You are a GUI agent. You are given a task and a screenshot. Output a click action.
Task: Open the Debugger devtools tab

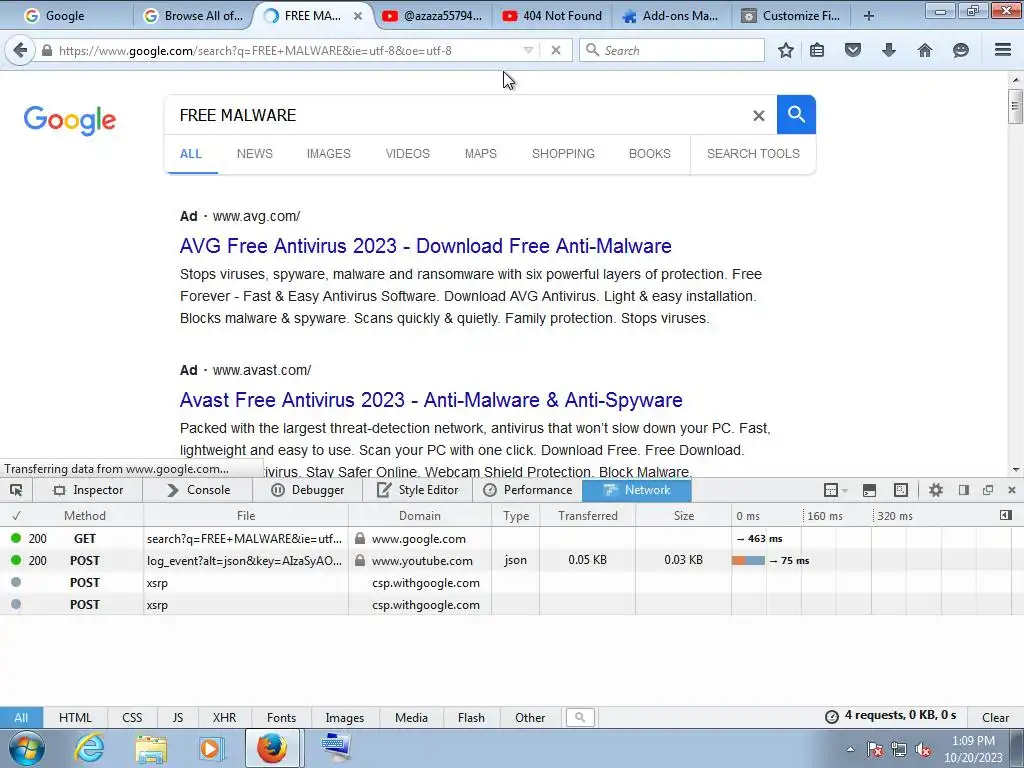click(308, 490)
